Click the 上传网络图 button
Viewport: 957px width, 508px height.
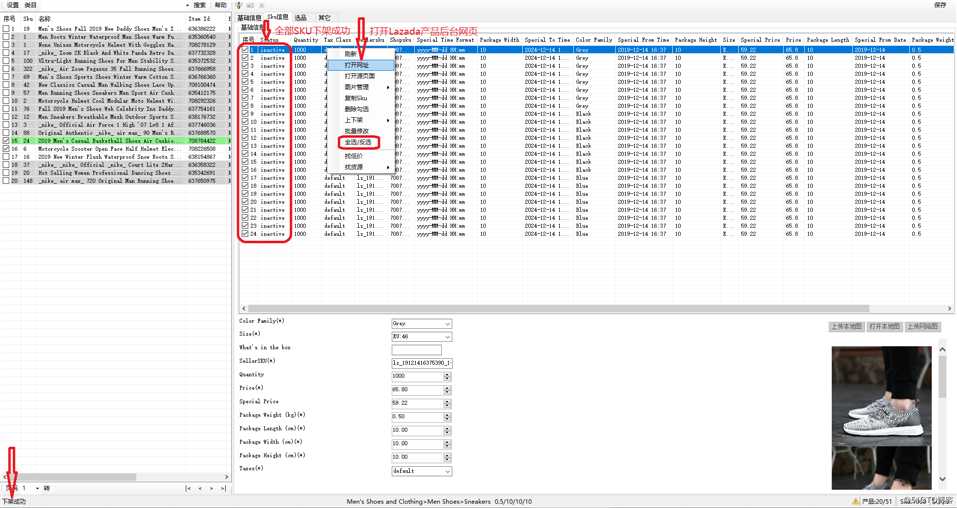coord(923,327)
